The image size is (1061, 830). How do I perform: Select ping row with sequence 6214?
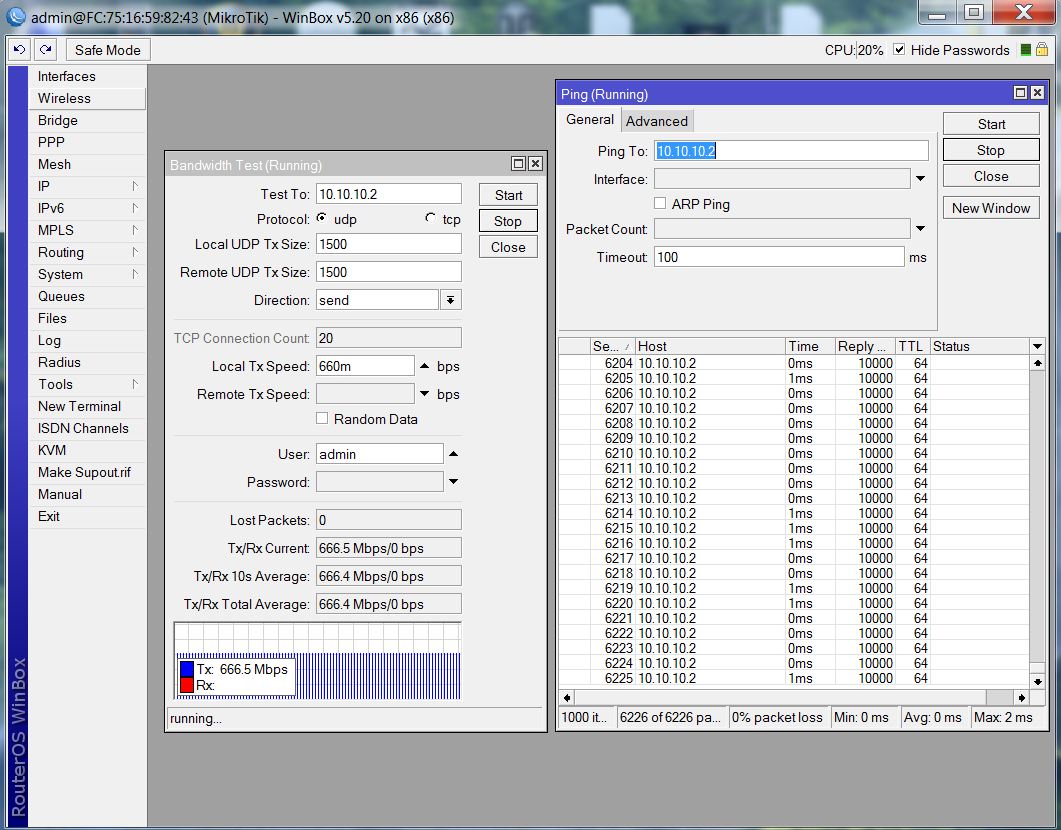(x=794, y=513)
